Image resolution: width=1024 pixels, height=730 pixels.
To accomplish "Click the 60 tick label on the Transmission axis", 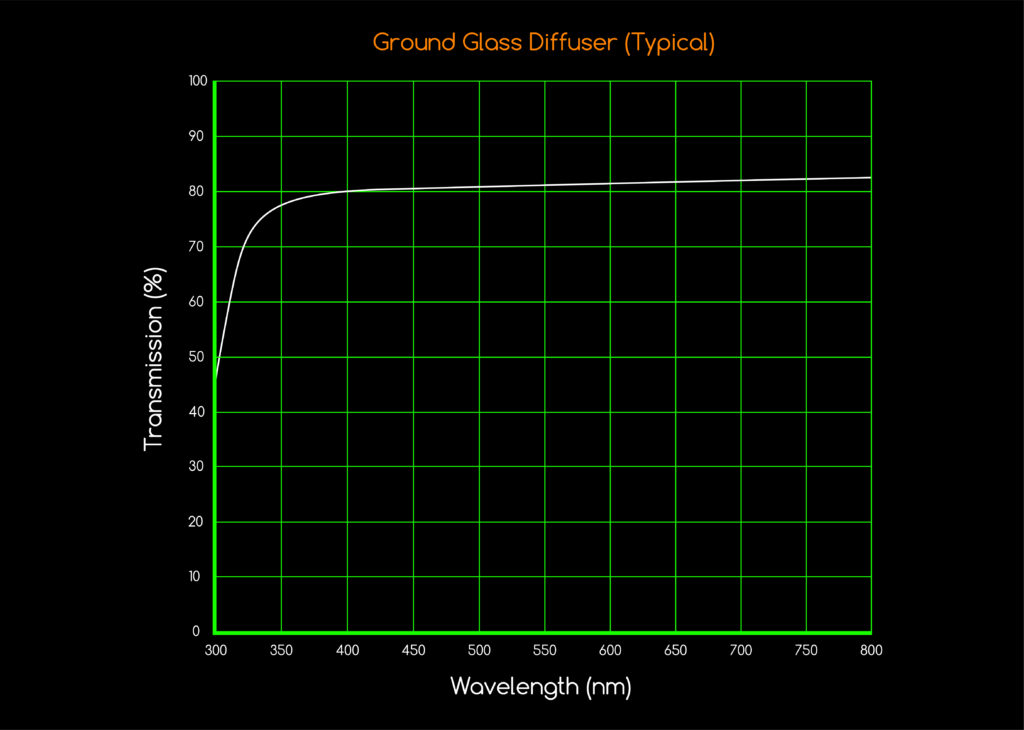I will [196, 301].
